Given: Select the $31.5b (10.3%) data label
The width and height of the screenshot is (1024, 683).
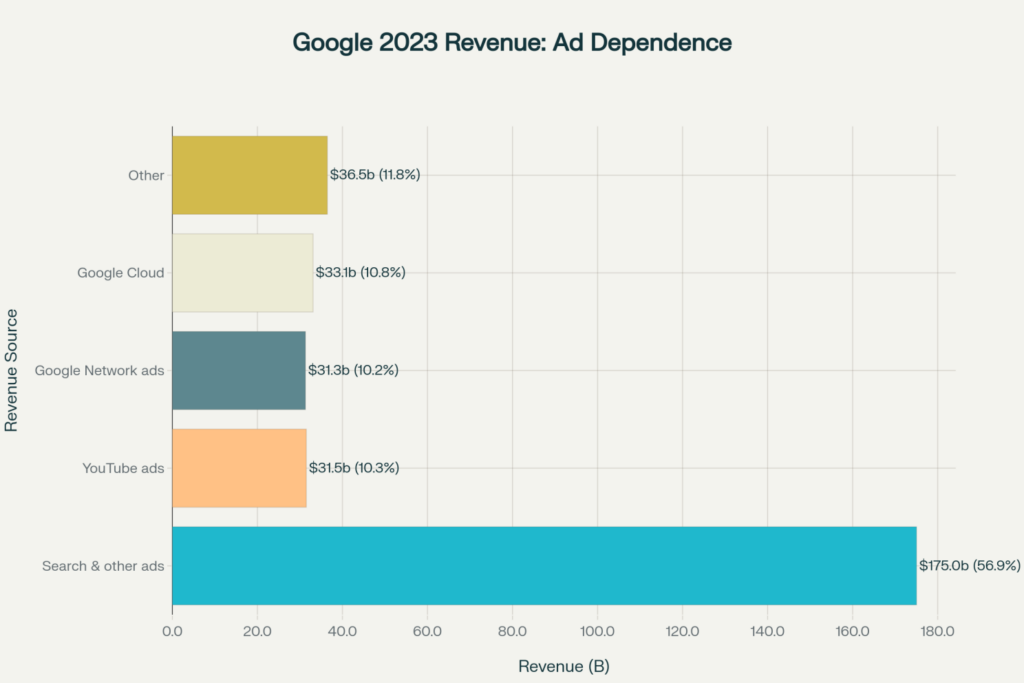Looking at the screenshot, I should point(353,468).
